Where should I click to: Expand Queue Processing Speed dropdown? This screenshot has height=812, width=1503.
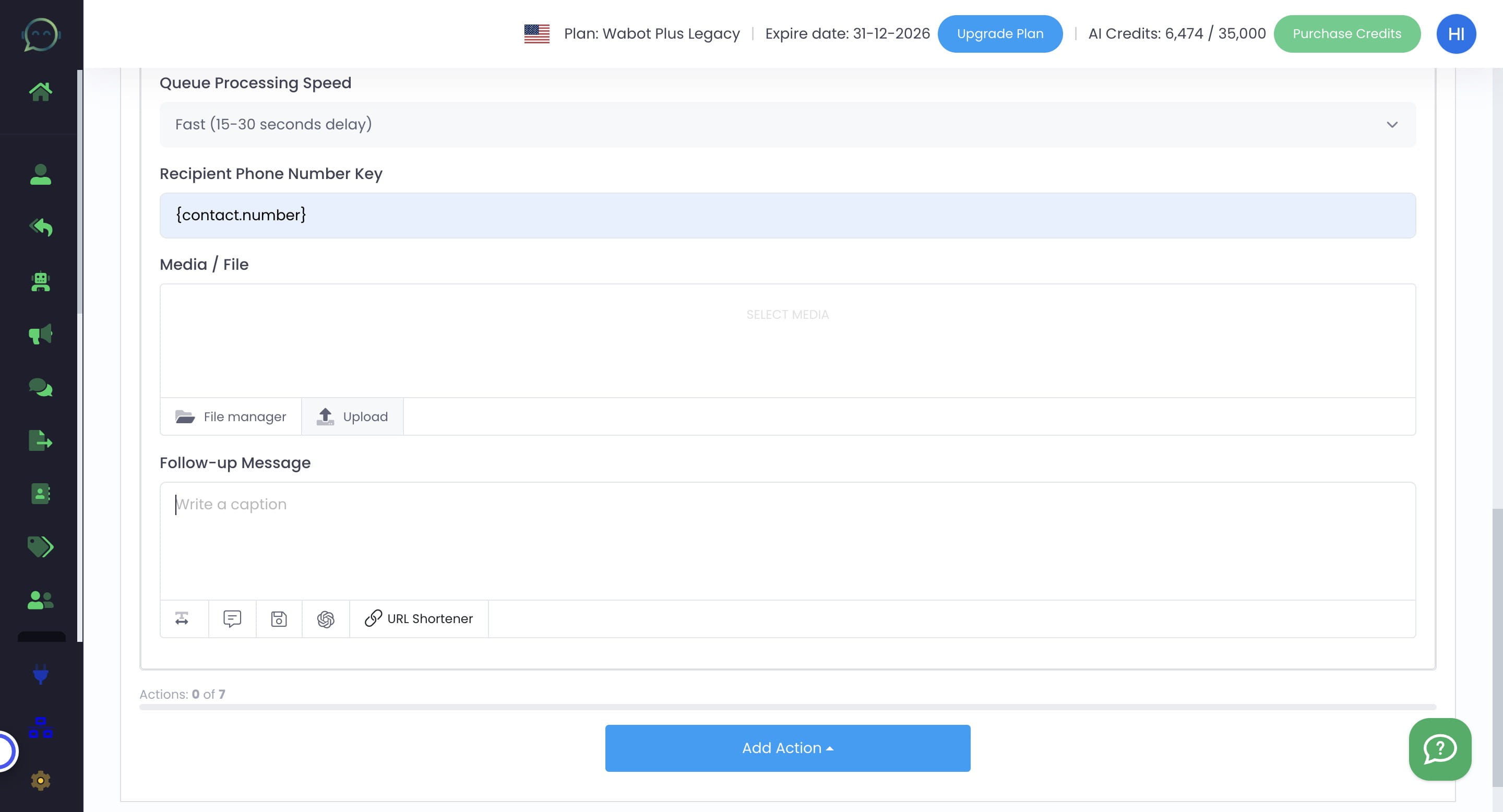coord(787,125)
